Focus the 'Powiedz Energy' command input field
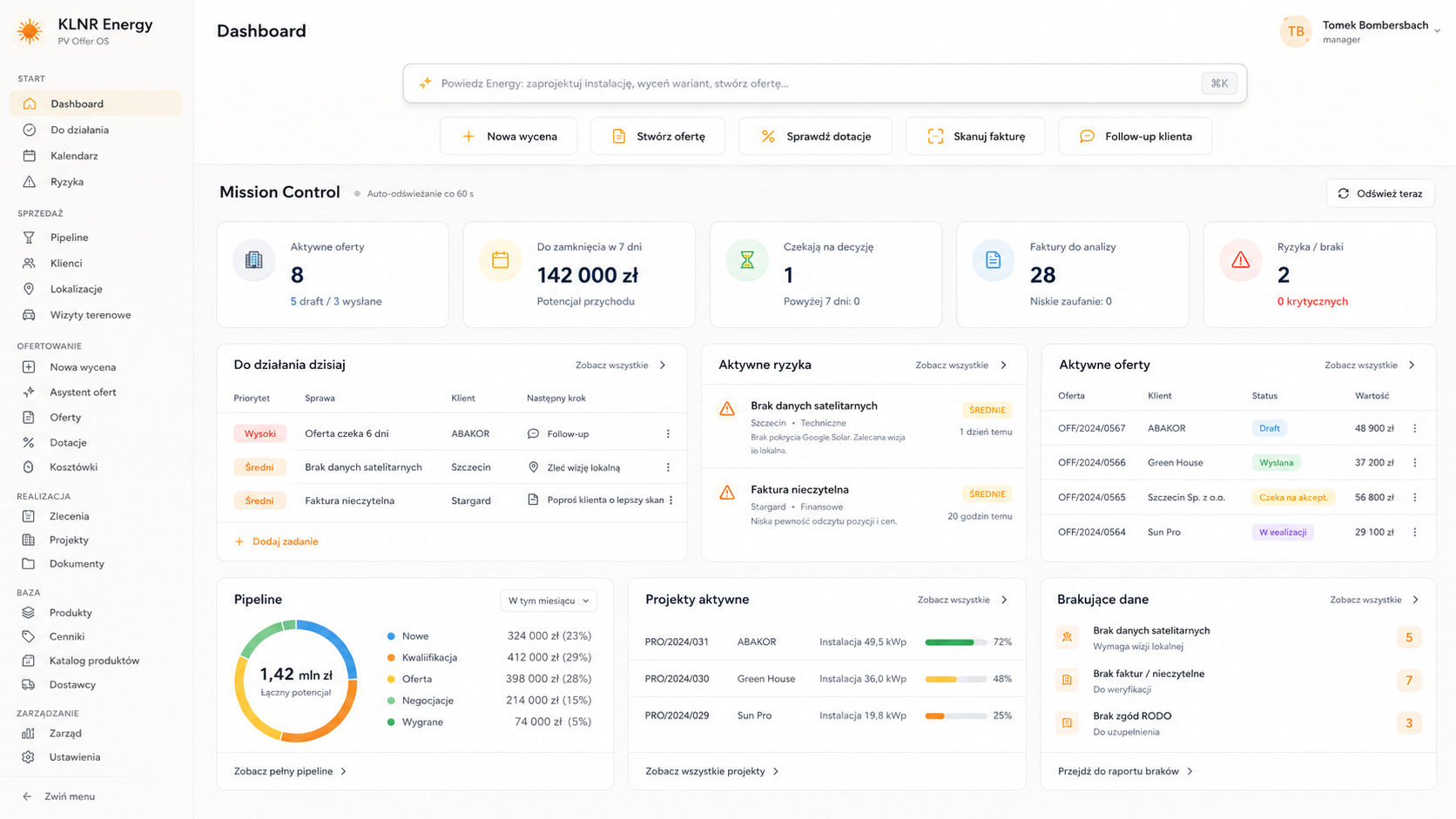 pyautogui.click(x=825, y=84)
